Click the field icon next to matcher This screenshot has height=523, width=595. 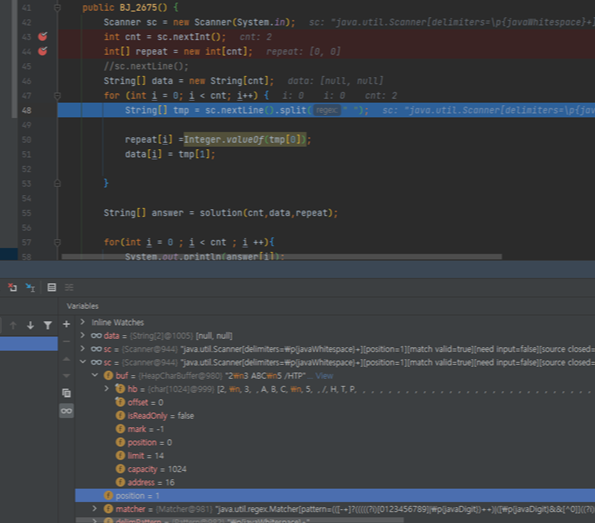(109, 509)
